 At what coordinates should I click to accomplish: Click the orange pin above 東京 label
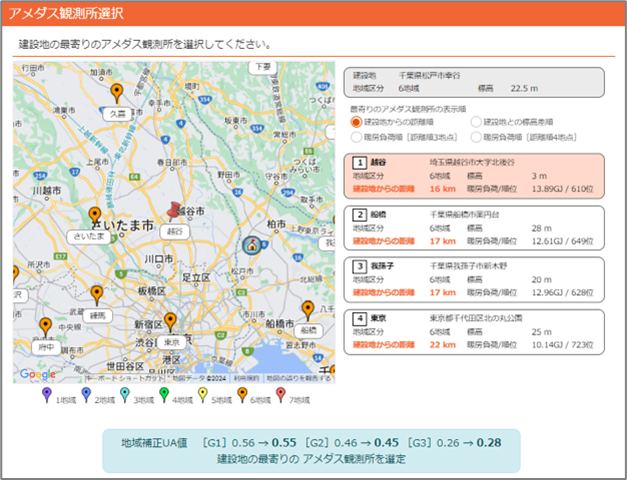tap(170, 322)
